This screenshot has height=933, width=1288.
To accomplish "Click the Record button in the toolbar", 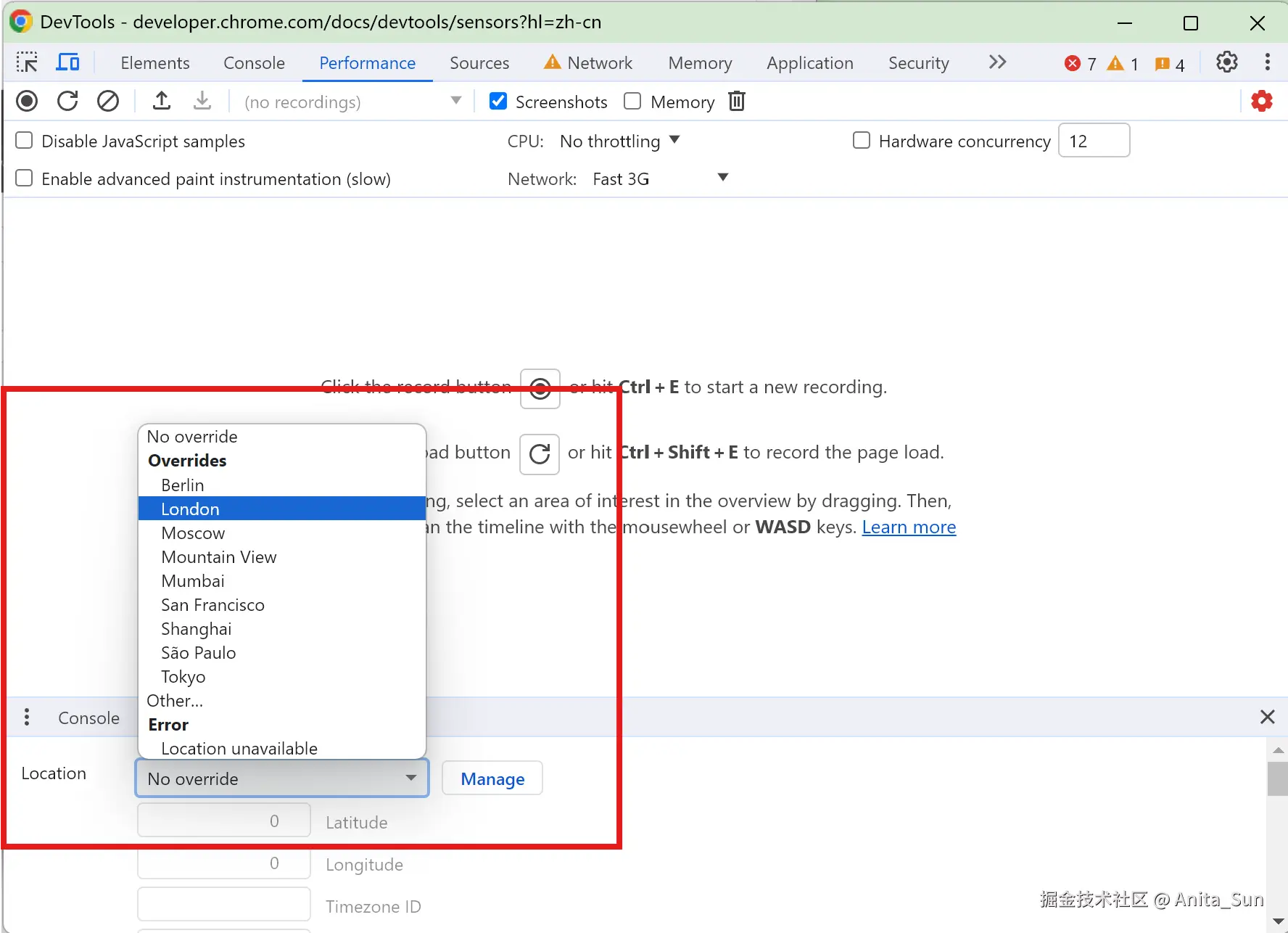I will [x=27, y=101].
